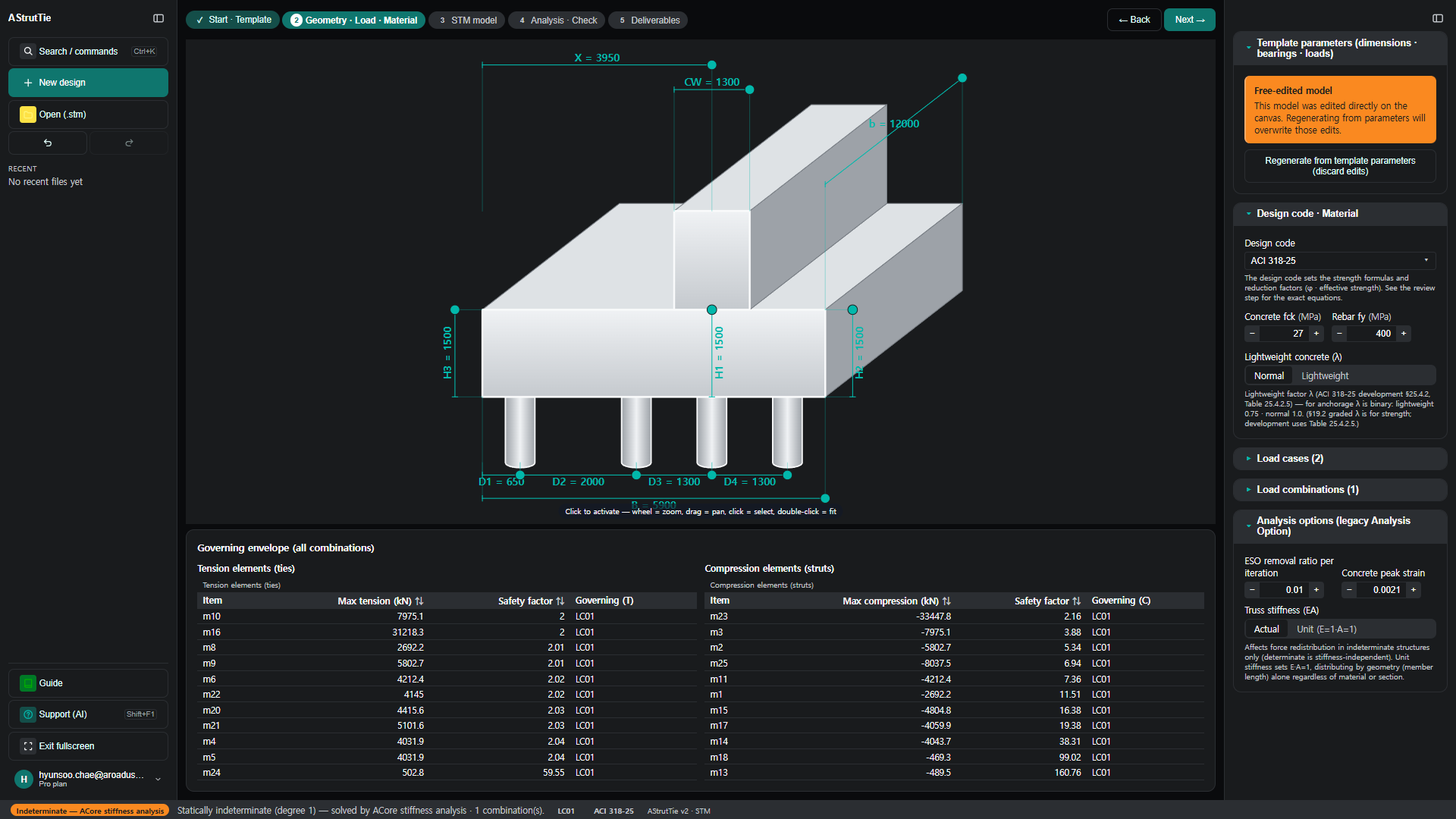Go to Start · Template step
Screen dimensions: 1456x819
pyautogui.click(x=233, y=20)
